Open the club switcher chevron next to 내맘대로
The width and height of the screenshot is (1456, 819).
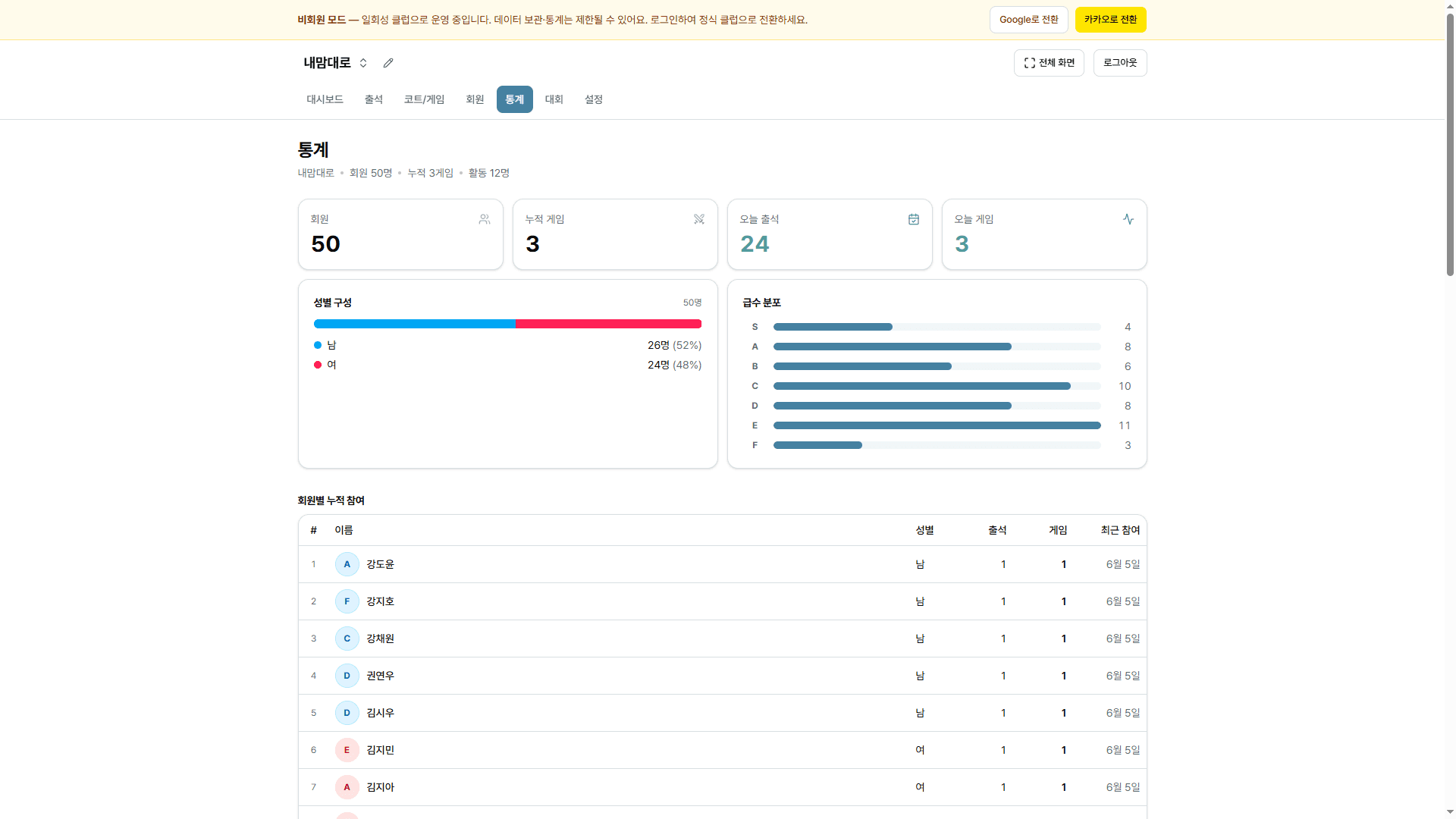pyautogui.click(x=363, y=63)
